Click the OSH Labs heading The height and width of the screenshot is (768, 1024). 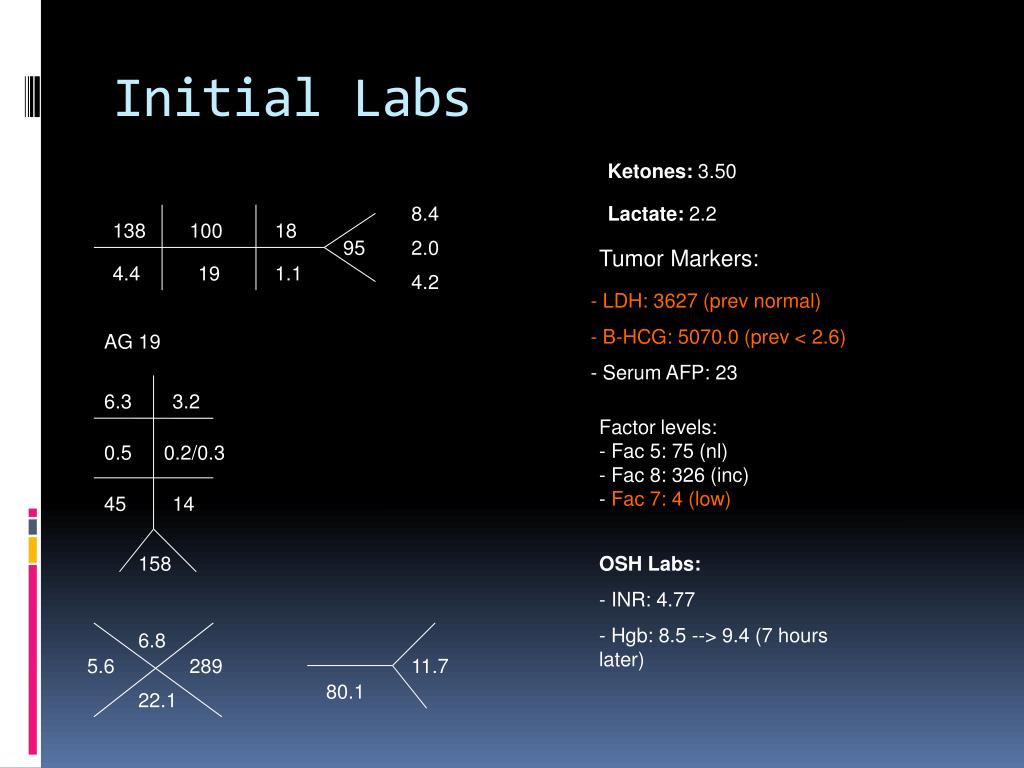650,564
